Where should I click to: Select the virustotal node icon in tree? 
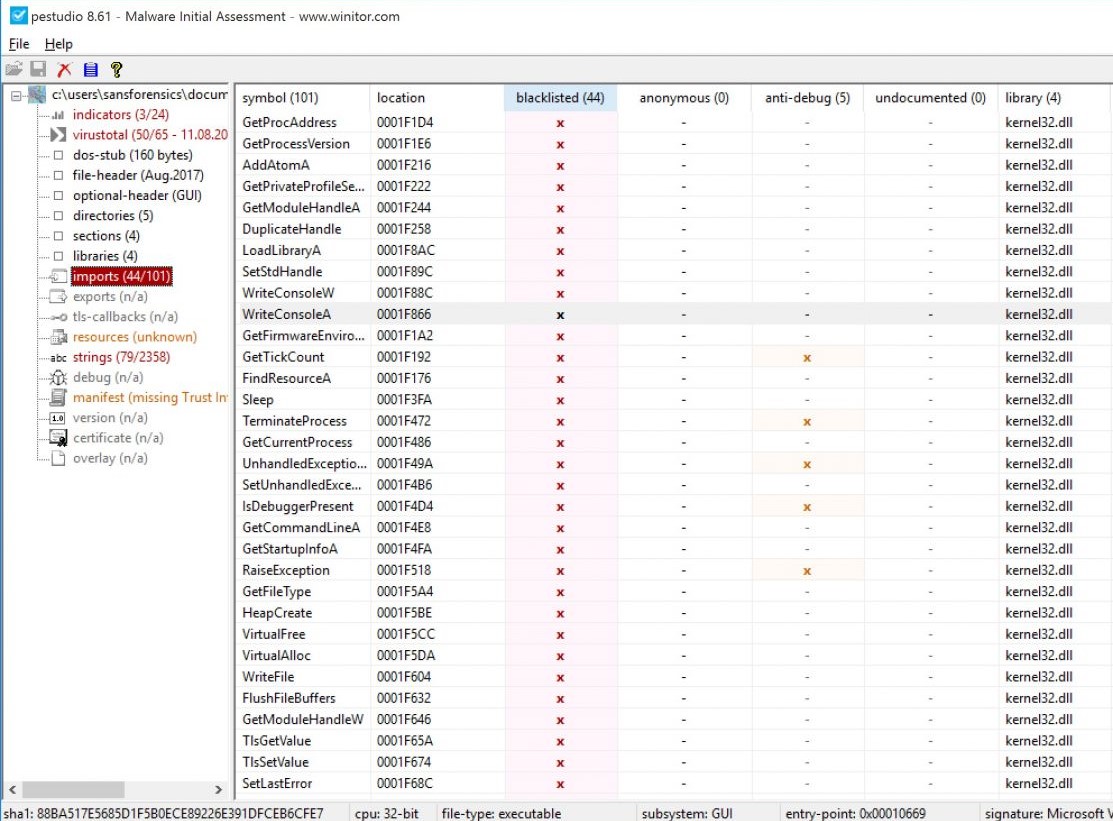(x=57, y=135)
